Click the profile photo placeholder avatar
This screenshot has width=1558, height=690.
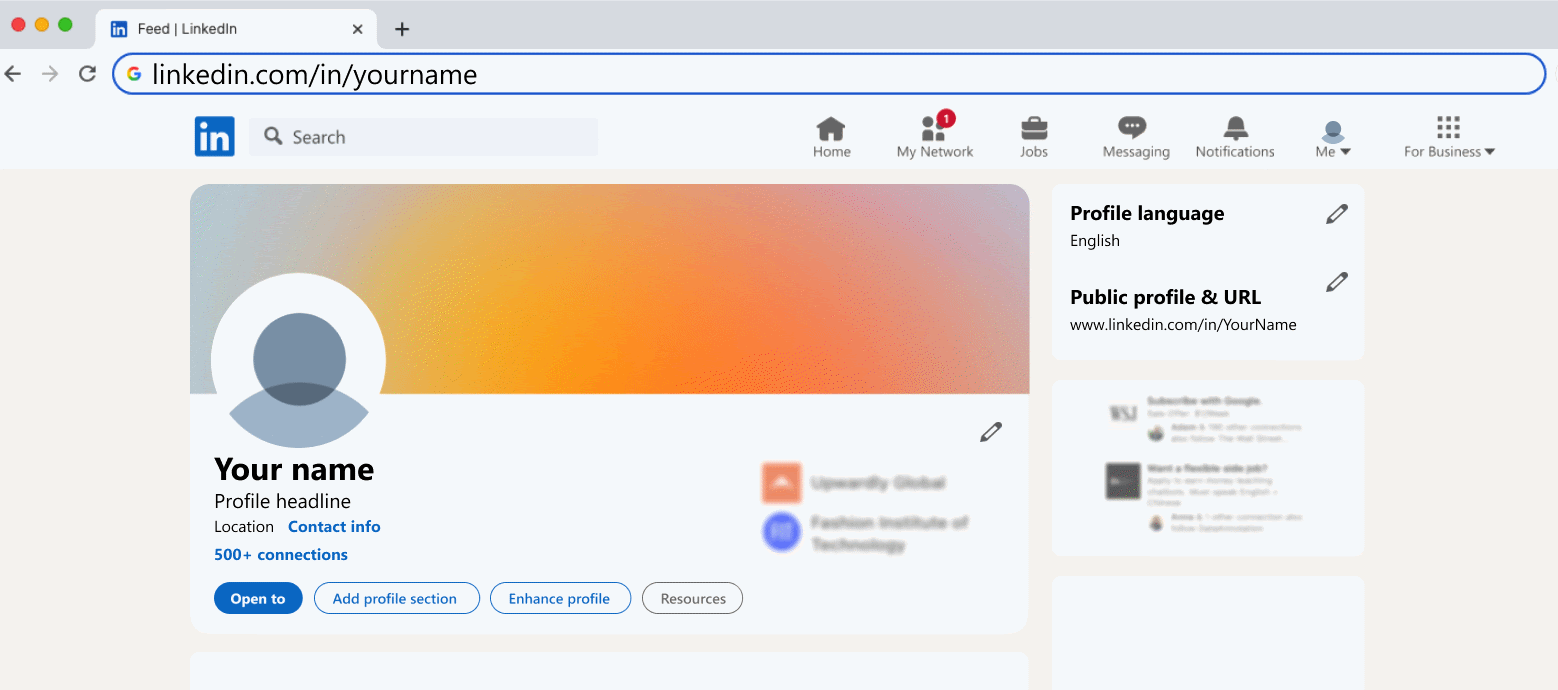299,362
